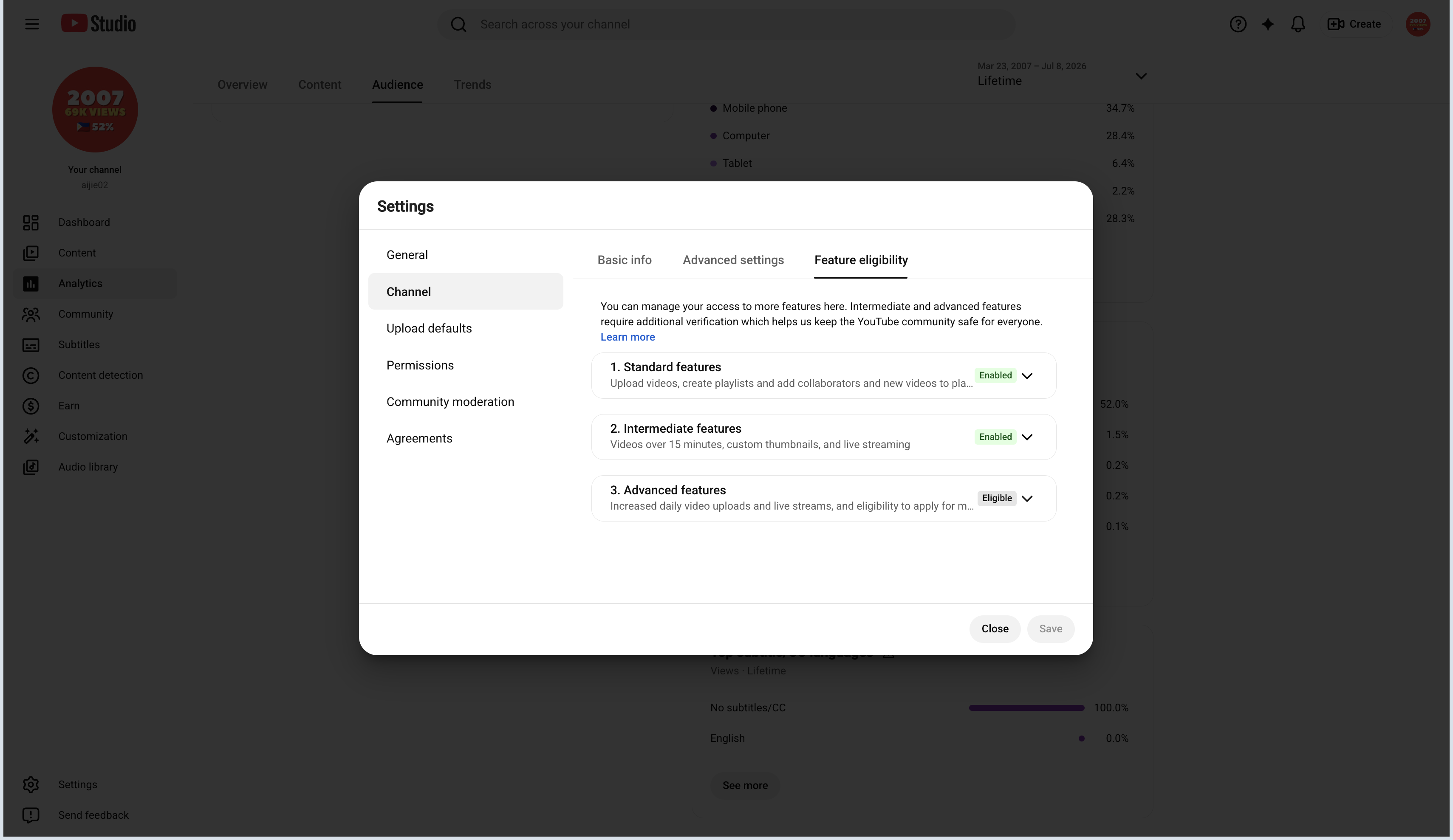The image size is (1453, 840).
Task: Select General in Settings dialog
Action: click(465, 255)
